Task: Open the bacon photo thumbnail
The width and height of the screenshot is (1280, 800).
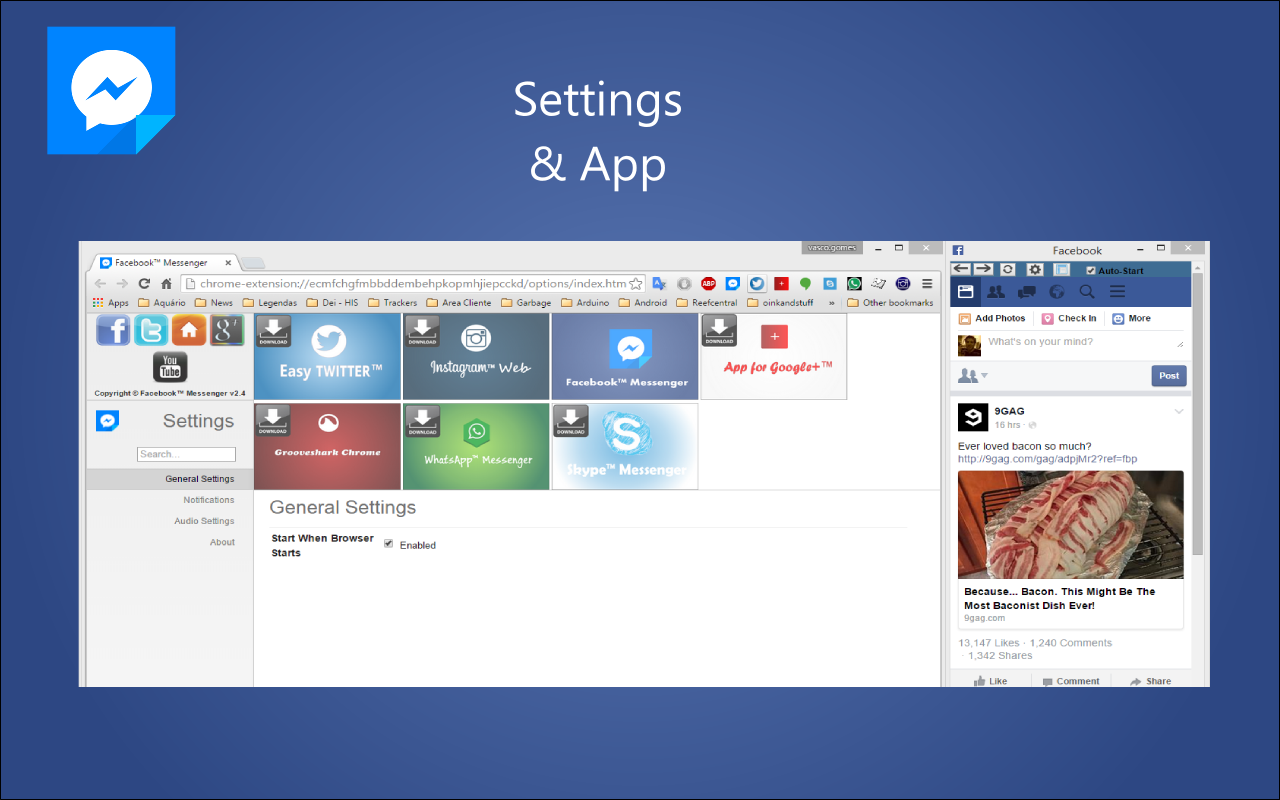Action: tap(1070, 524)
